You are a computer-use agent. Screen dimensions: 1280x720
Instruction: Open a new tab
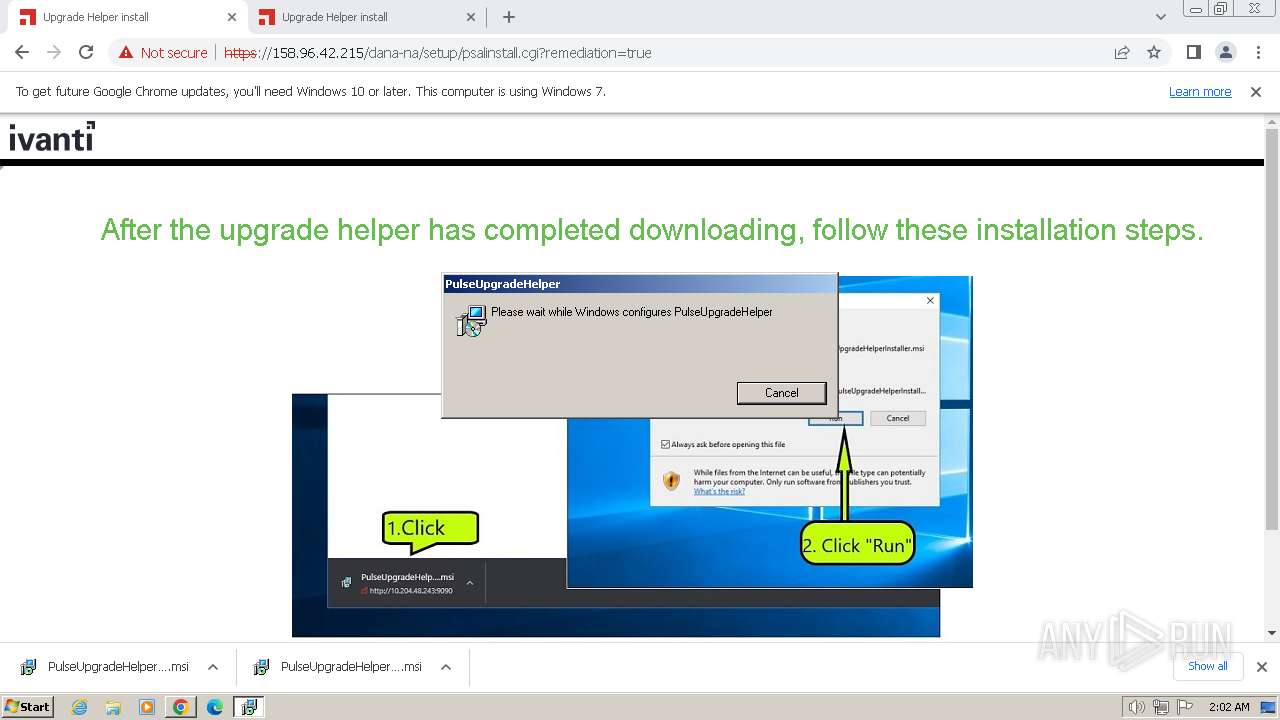(509, 17)
